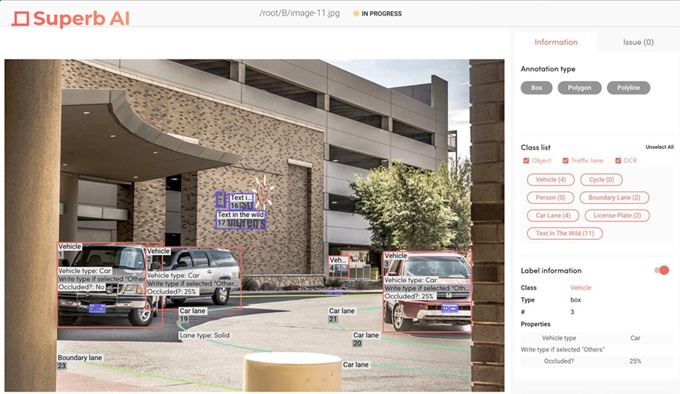Uncheck the Traffic lane checkbox
Screen dimensions: 680x394
(566, 160)
